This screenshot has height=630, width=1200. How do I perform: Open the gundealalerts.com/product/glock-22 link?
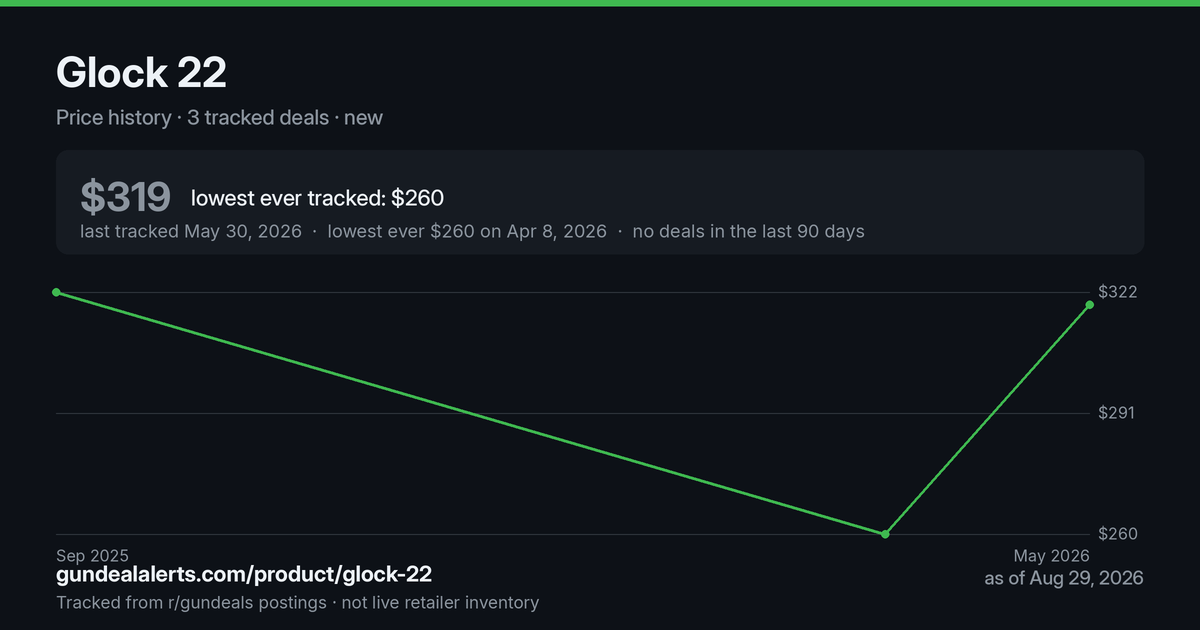[x=244, y=574]
